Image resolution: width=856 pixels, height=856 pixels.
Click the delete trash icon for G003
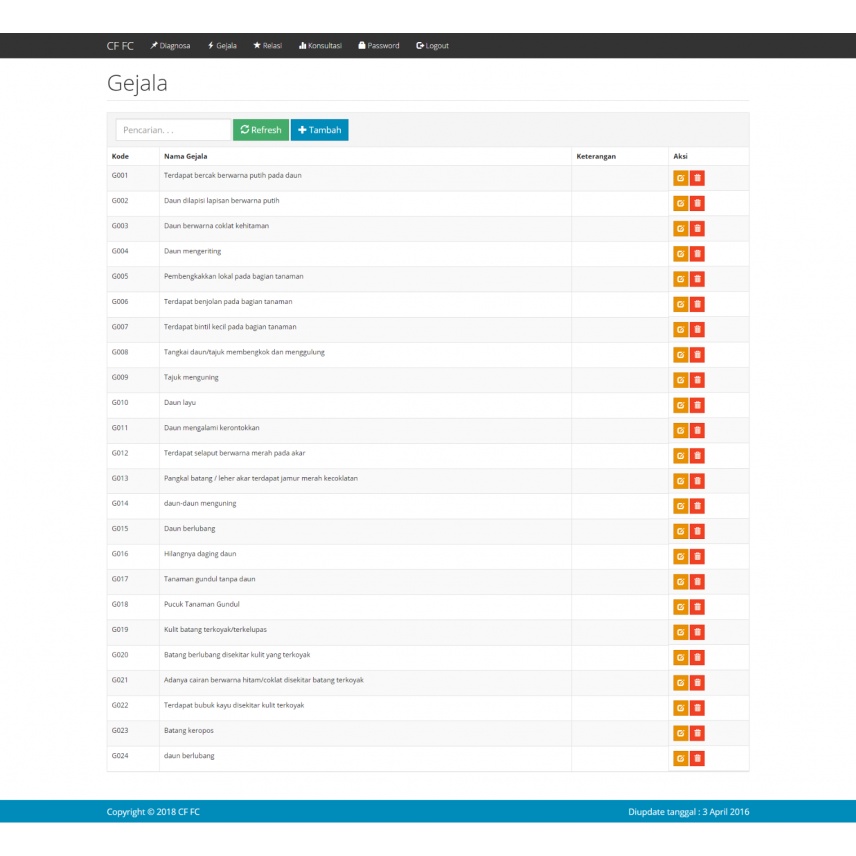tap(697, 228)
